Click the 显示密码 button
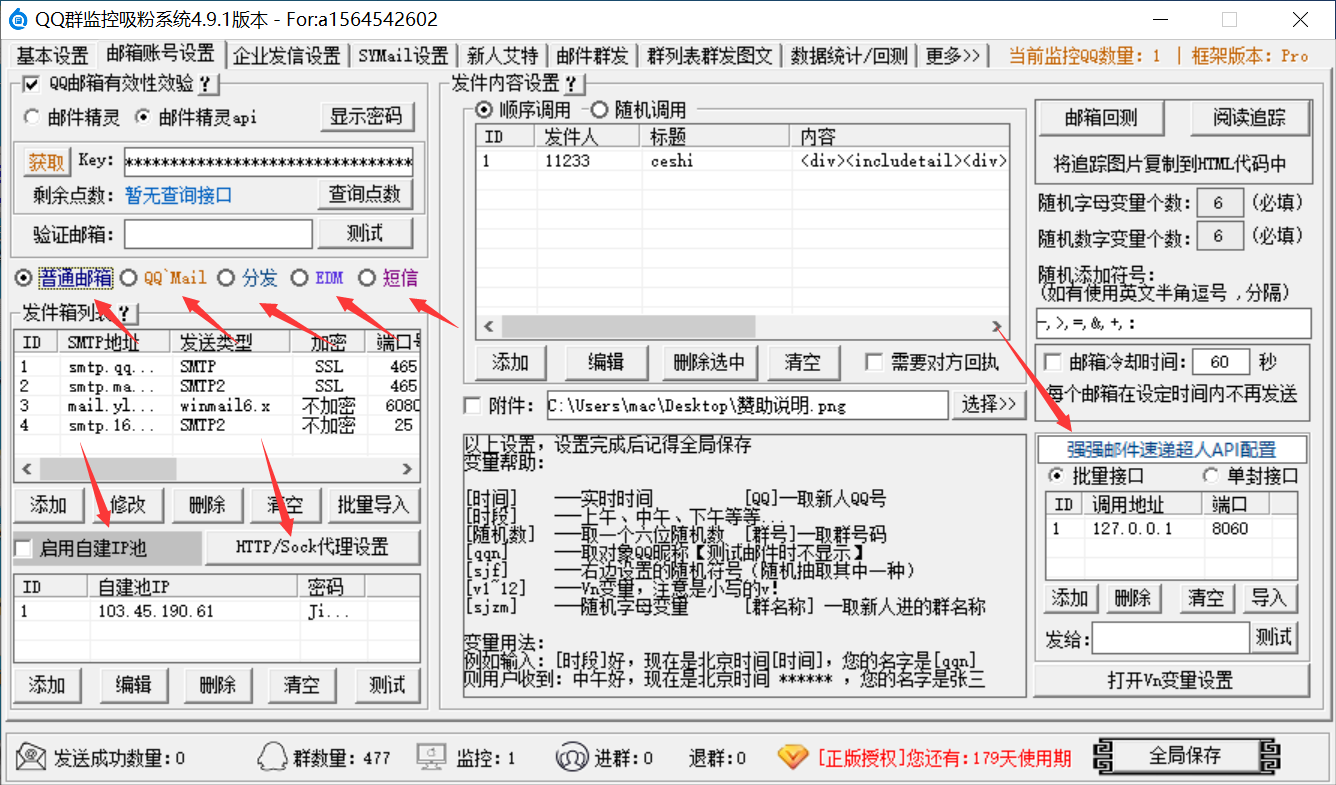The height and width of the screenshot is (785, 1336). pos(366,117)
